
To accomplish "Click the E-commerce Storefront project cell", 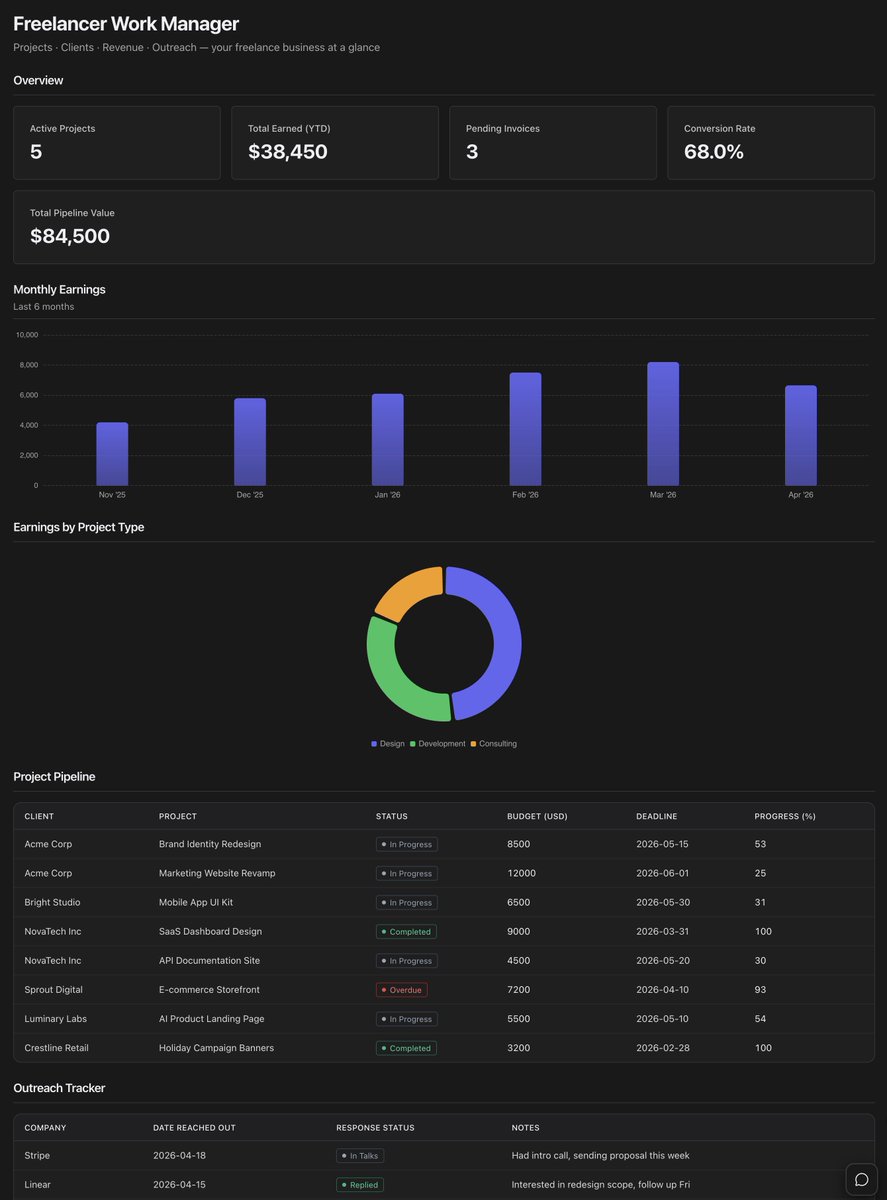I will point(209,989).
